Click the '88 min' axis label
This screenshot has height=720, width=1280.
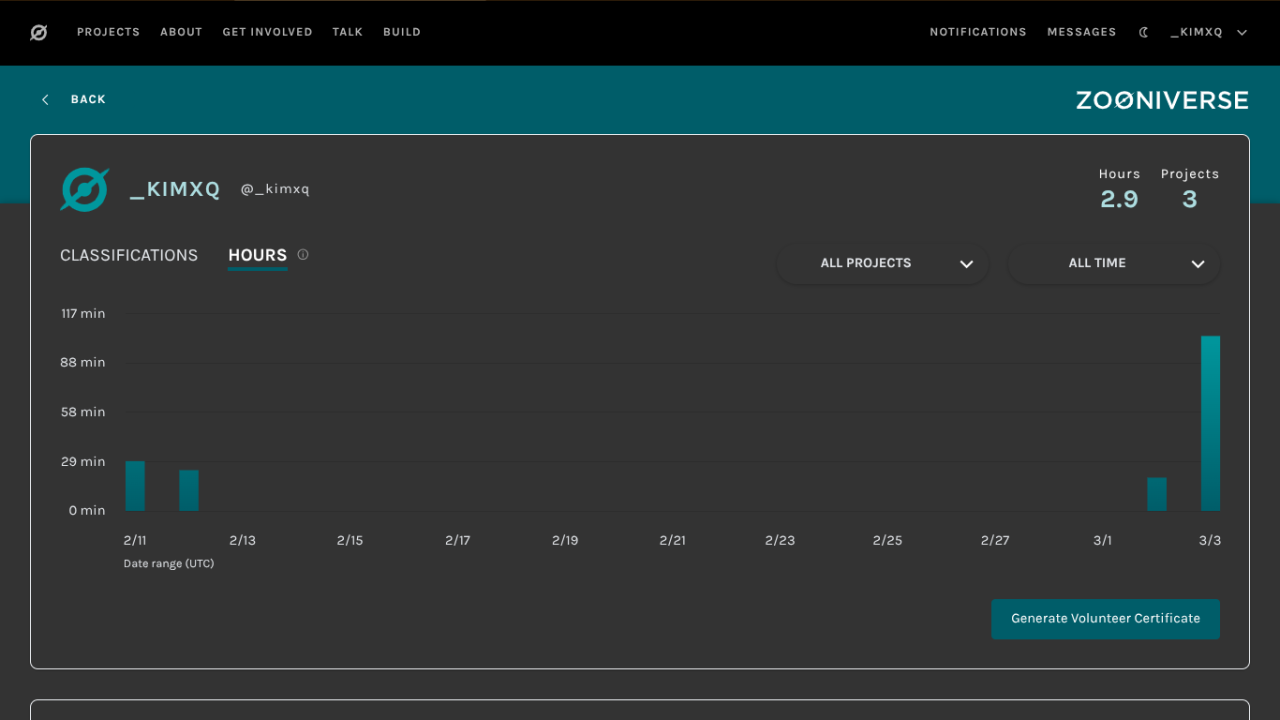point(83,363)
